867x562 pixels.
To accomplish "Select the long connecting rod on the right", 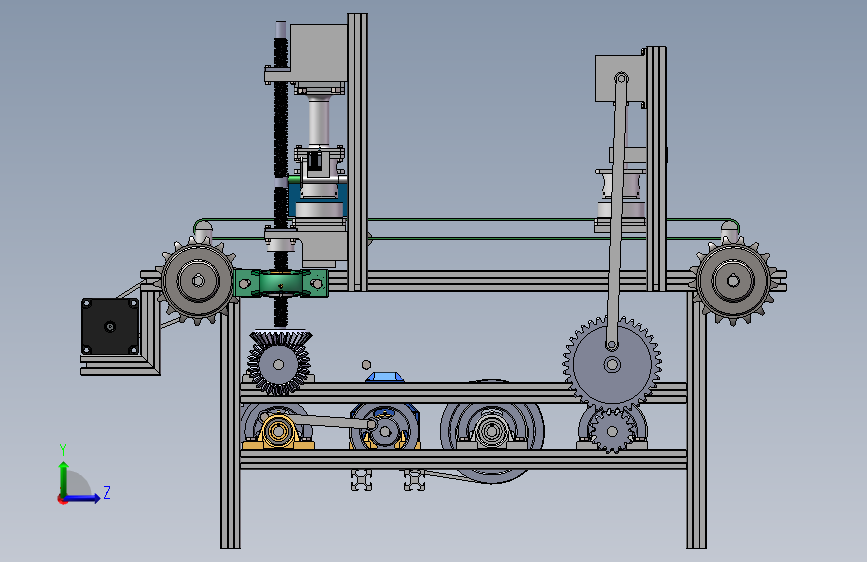I will pos(617,212).
